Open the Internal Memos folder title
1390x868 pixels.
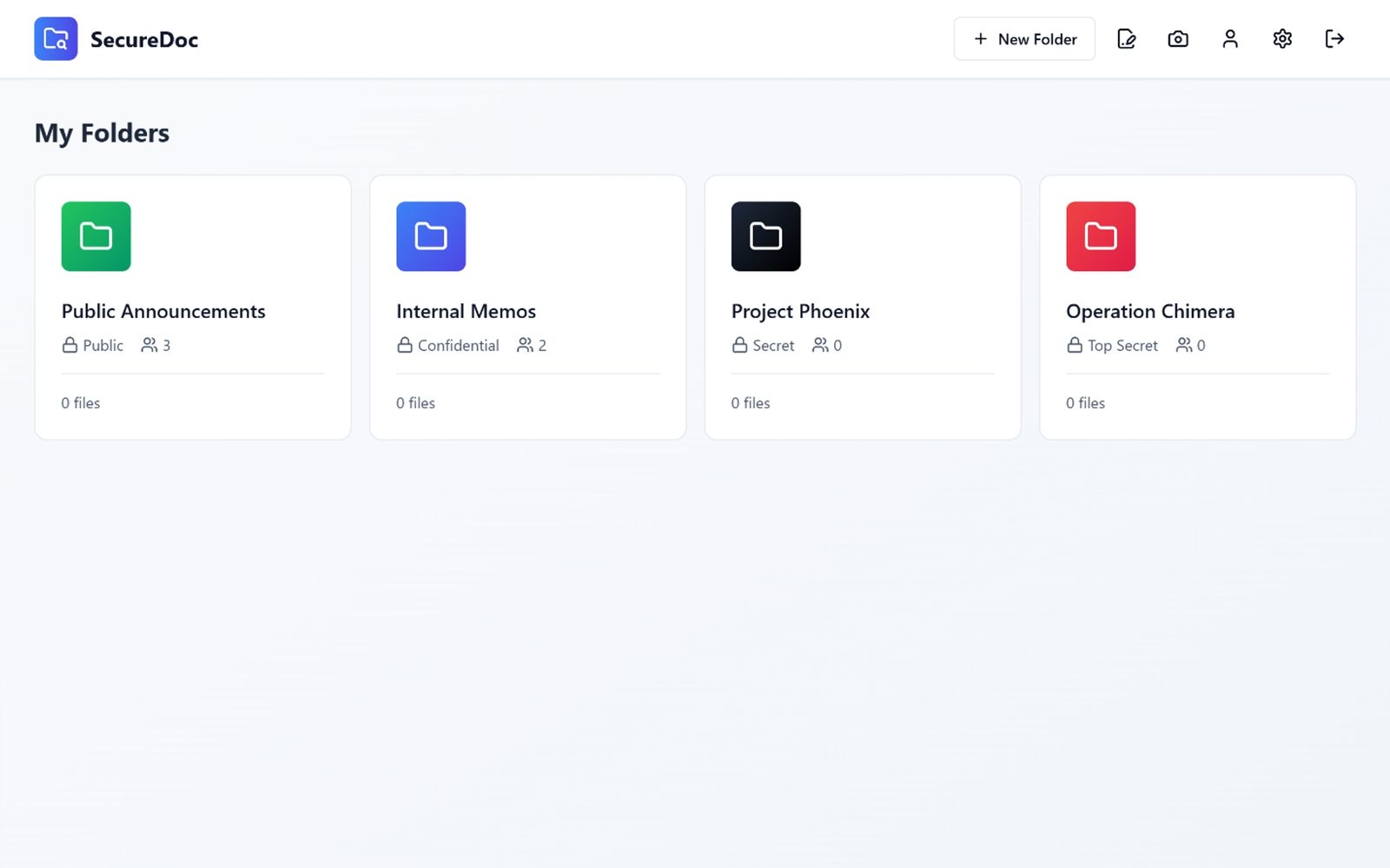tap(466, 311)
